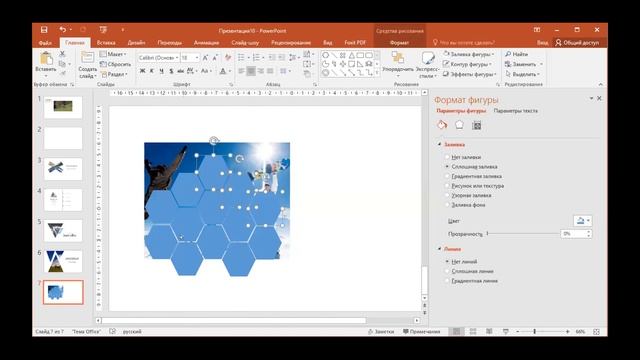Fit slide to current window icon
The width and height of the screenshot is (640, 360).
(596, 332)
